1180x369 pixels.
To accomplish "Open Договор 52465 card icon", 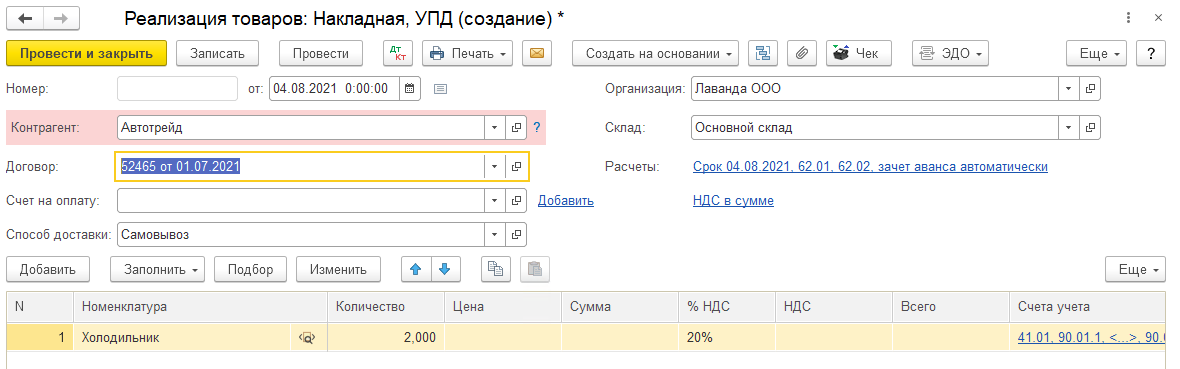I will 516,166.
